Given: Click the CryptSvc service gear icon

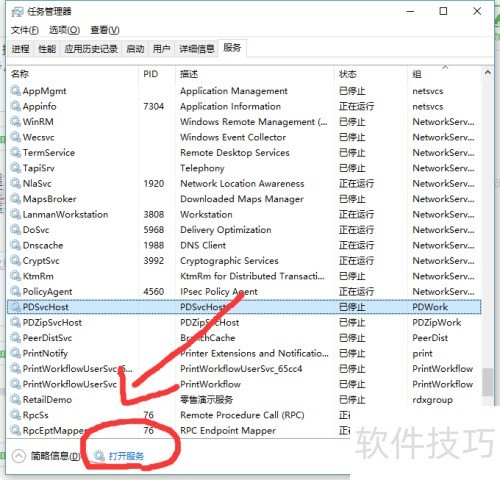Looking at the screenshot, I should pos(15,261).
